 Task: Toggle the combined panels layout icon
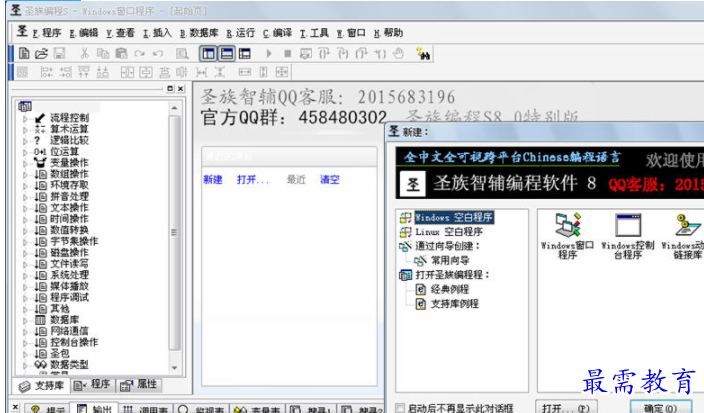(x=245, y=54)
